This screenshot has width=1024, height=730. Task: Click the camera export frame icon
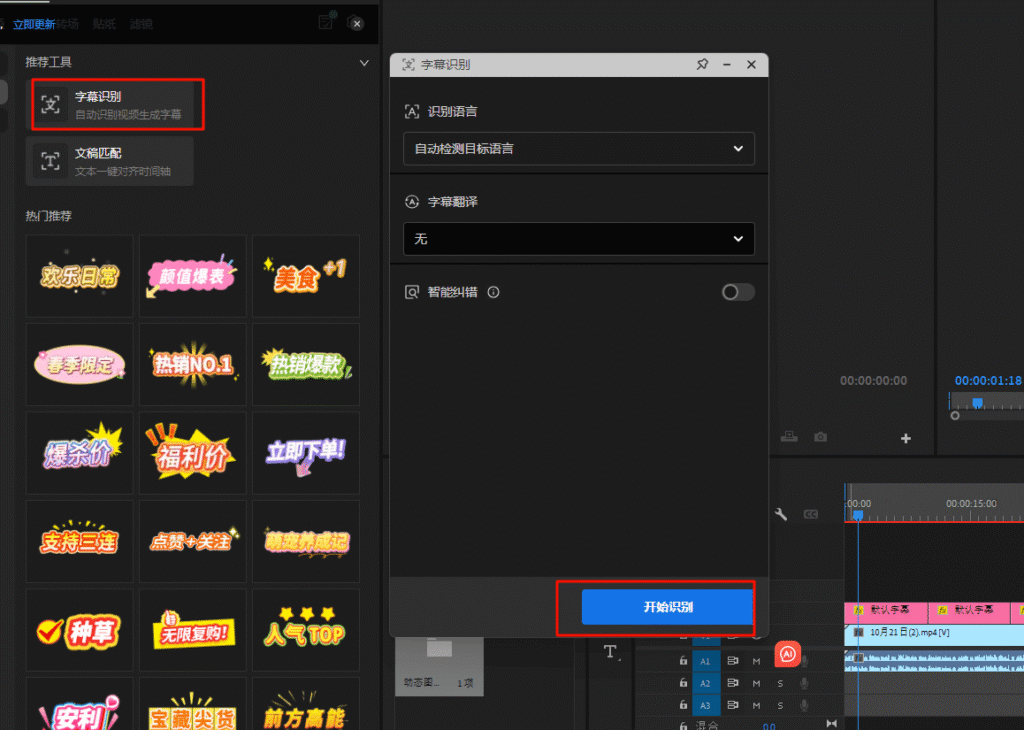[820, 438]
